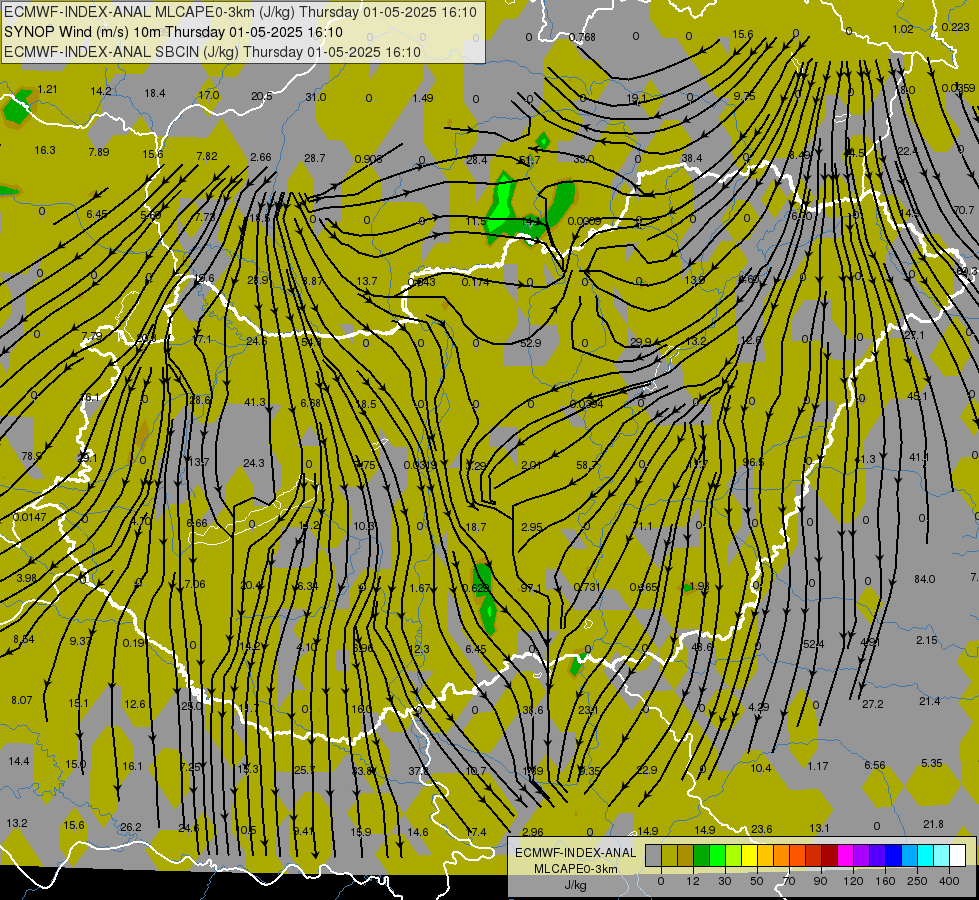Click the map value 31.0
979x900 pixels.
point(316,97)
